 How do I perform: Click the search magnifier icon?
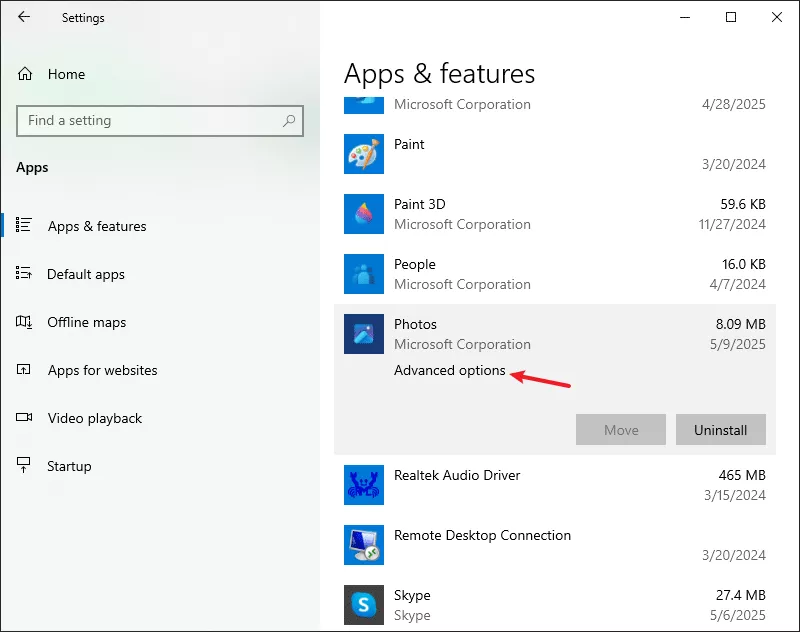289,121
